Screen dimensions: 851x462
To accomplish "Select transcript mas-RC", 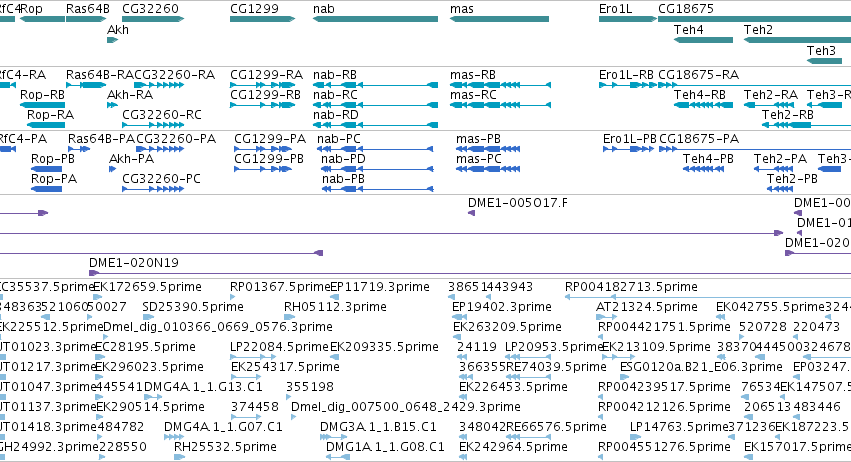I will [x=500, y=105].
